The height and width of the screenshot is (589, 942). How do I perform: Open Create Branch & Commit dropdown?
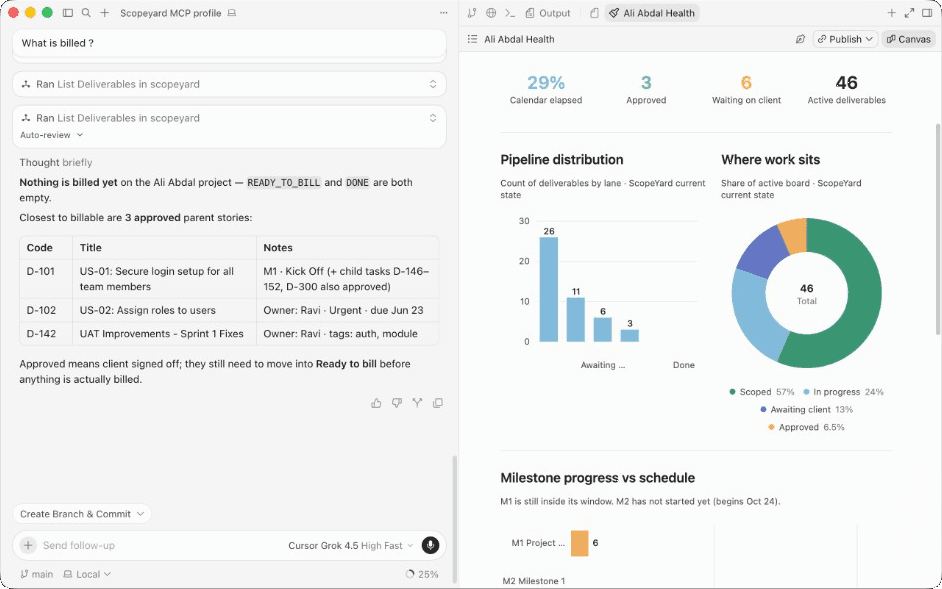pos(82,514)
